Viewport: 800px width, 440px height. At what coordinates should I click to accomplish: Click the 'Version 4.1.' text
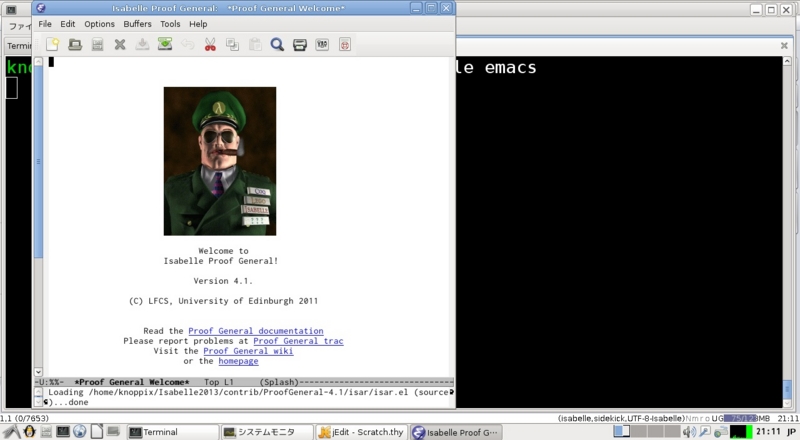(x=223, y=281)
